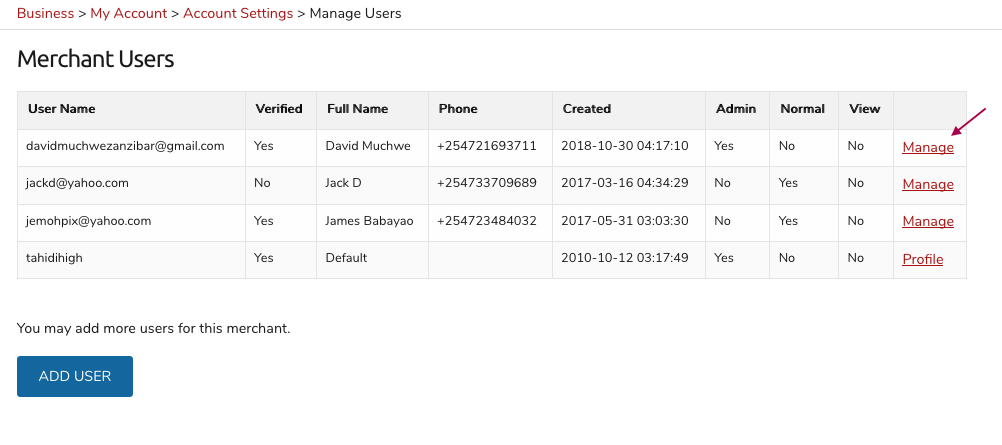The image size is (1002, 445).
Task: Click the Merchant Users heading
Action: [x=96, y=59]
